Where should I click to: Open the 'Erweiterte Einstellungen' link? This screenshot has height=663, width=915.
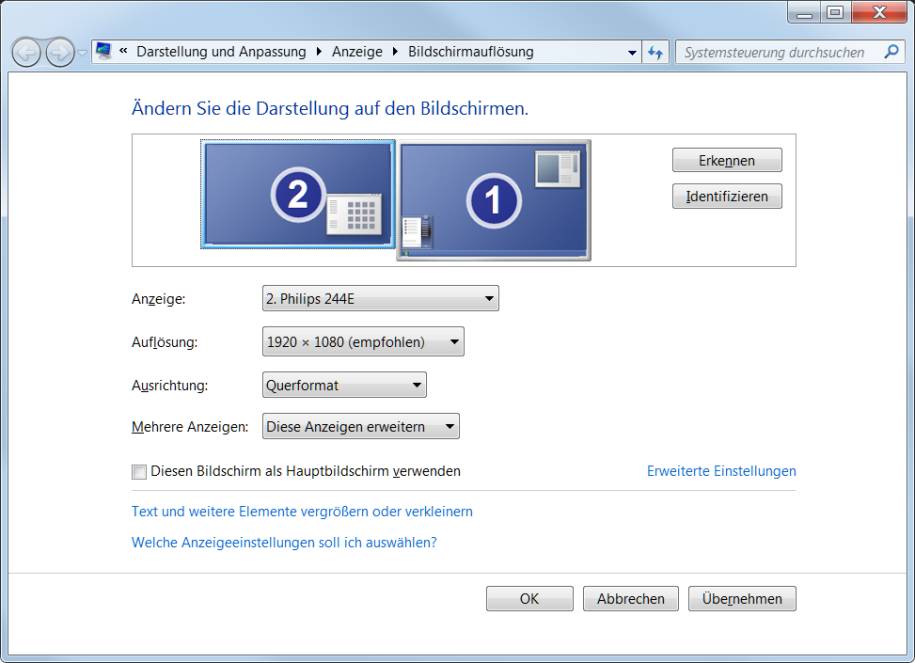coord(721,471)
